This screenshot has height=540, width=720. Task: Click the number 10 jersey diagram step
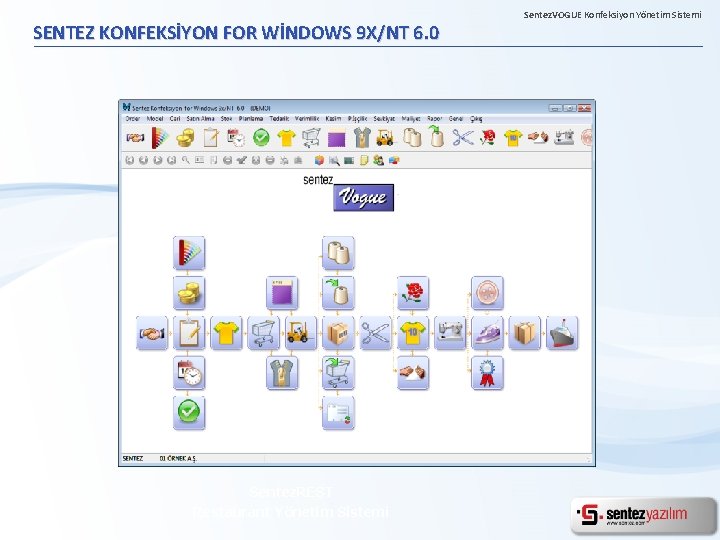413,333
